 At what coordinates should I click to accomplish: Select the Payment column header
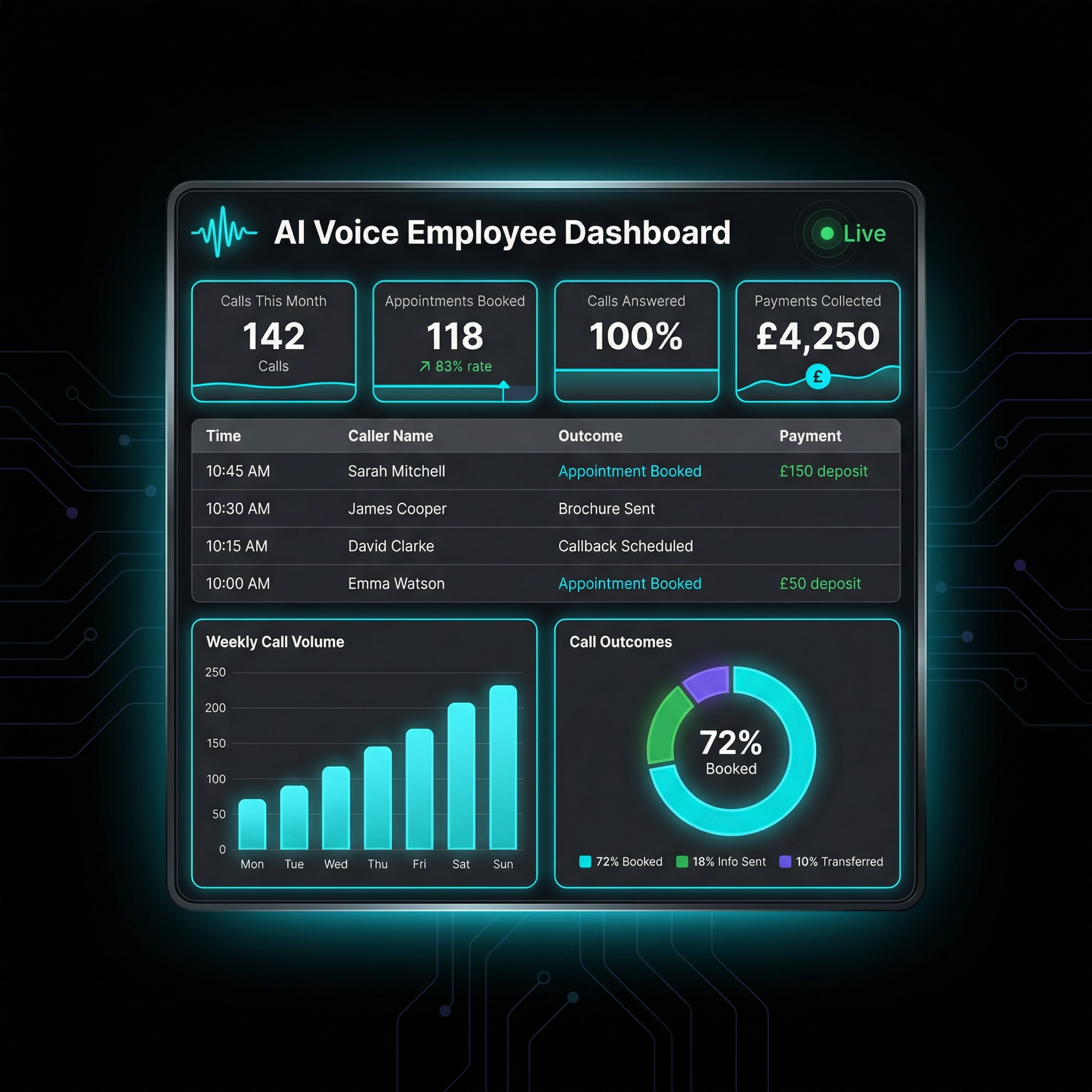[x=810, y=435]
